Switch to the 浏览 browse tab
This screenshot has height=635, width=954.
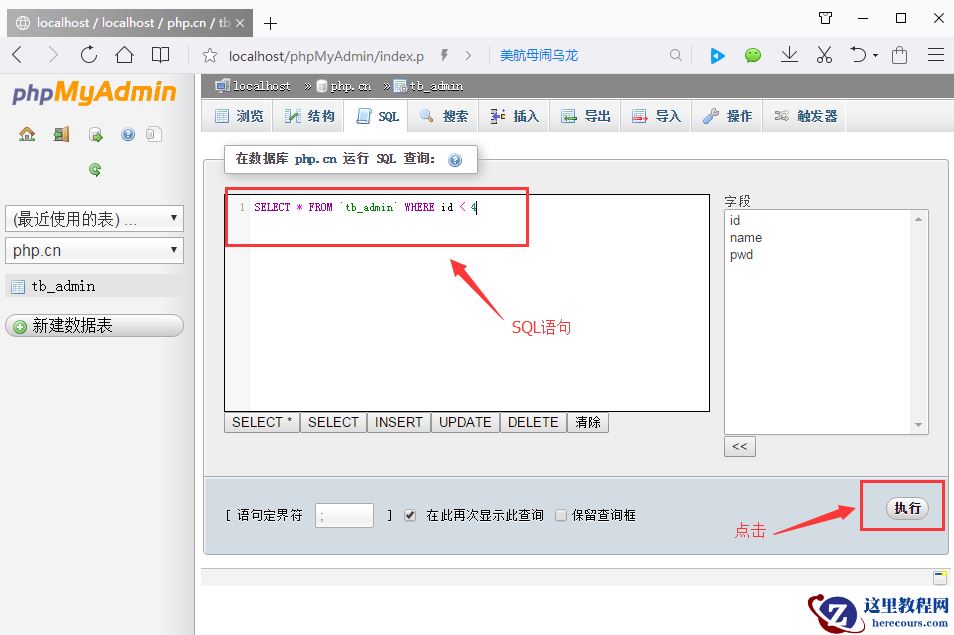coord(239,116)
